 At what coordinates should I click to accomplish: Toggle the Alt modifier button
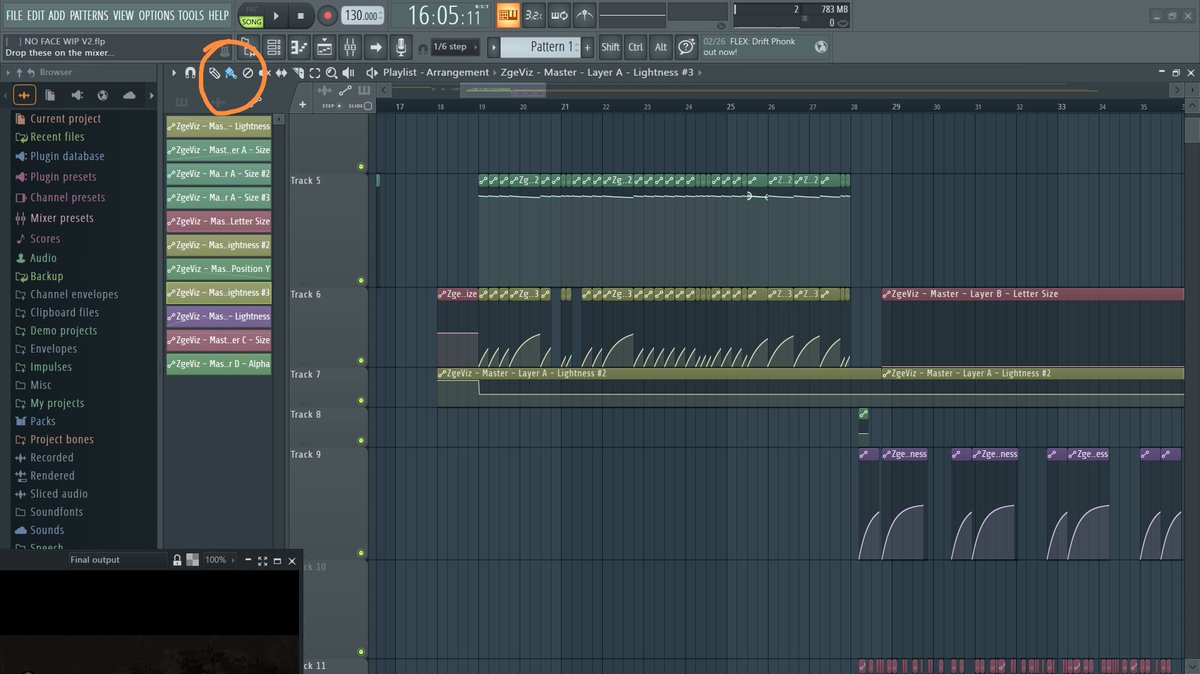pyautogui.click(x=660, y=47)
